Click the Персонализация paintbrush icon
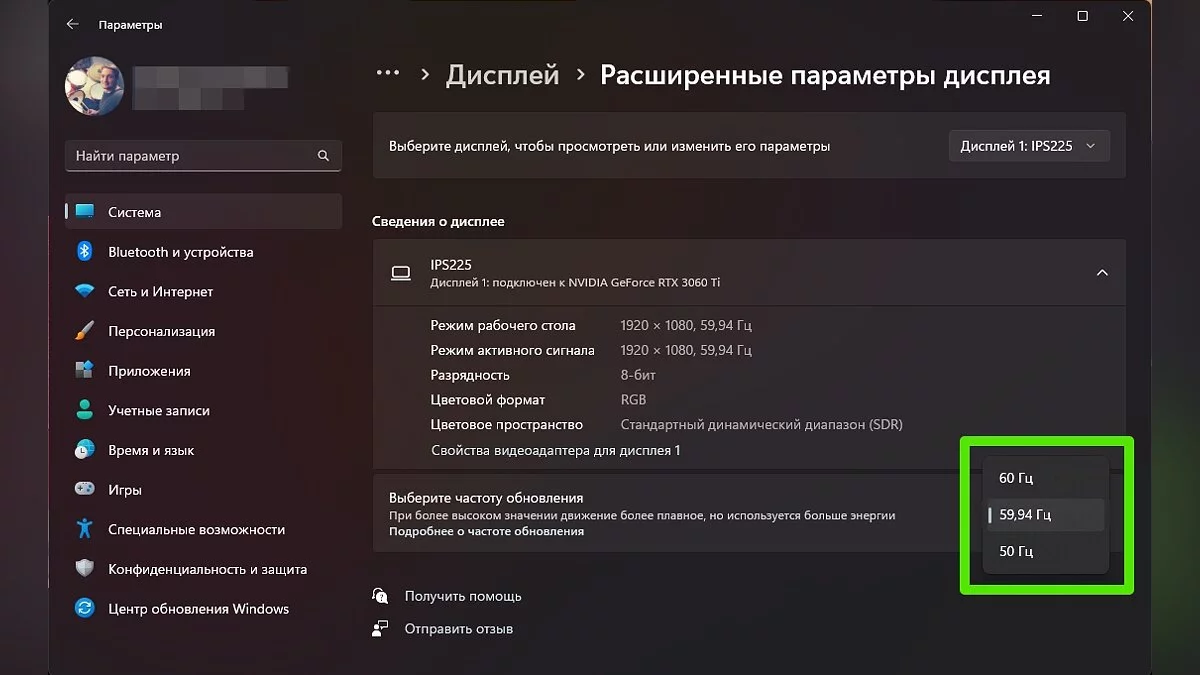Screen dimensions: 1200x675 point(85,331)
